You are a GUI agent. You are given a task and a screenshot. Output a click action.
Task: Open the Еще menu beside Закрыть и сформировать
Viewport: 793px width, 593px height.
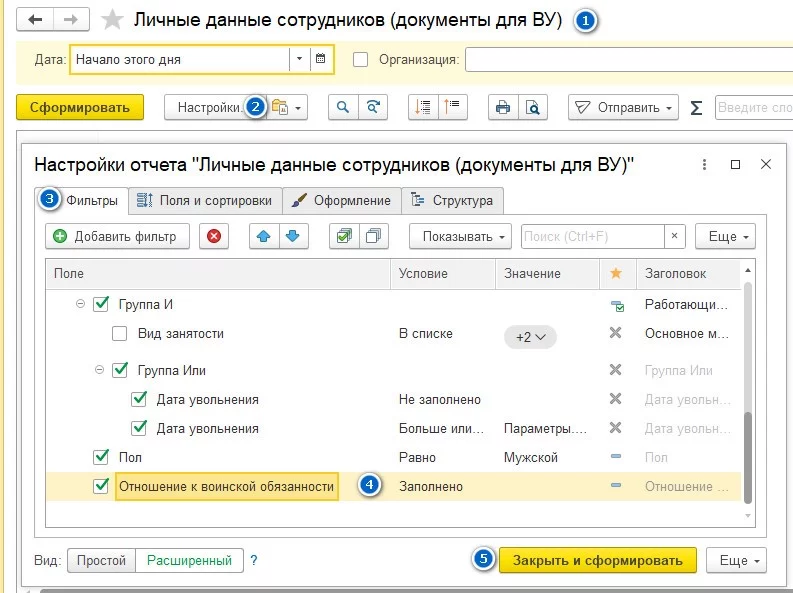pos(736,560)
